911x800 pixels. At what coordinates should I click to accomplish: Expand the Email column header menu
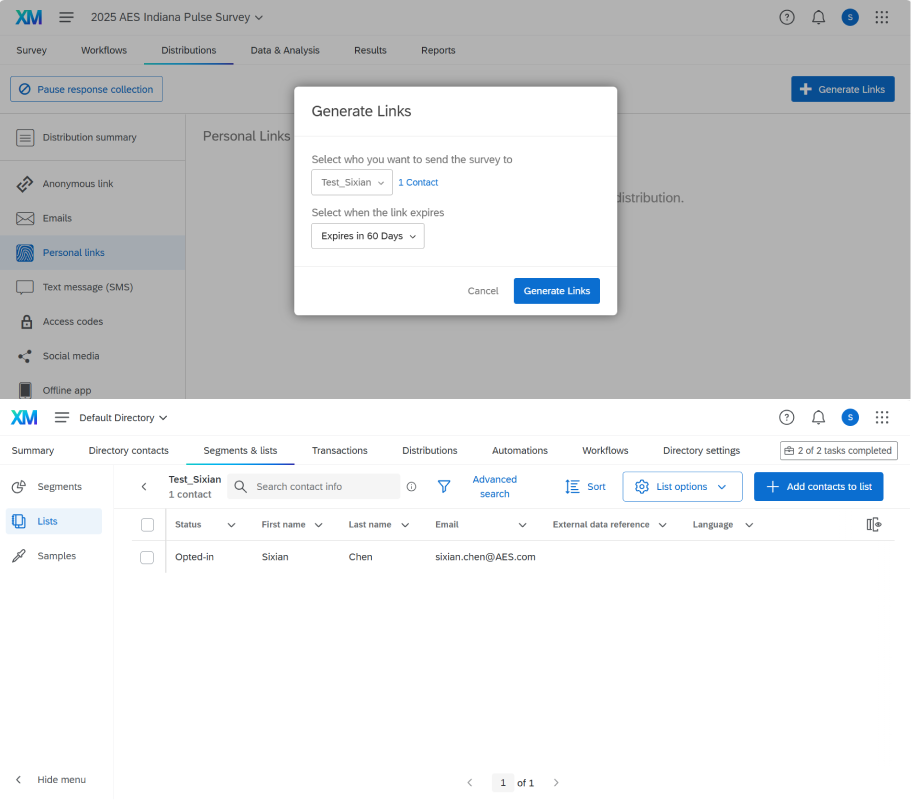(x=522, y=525)
